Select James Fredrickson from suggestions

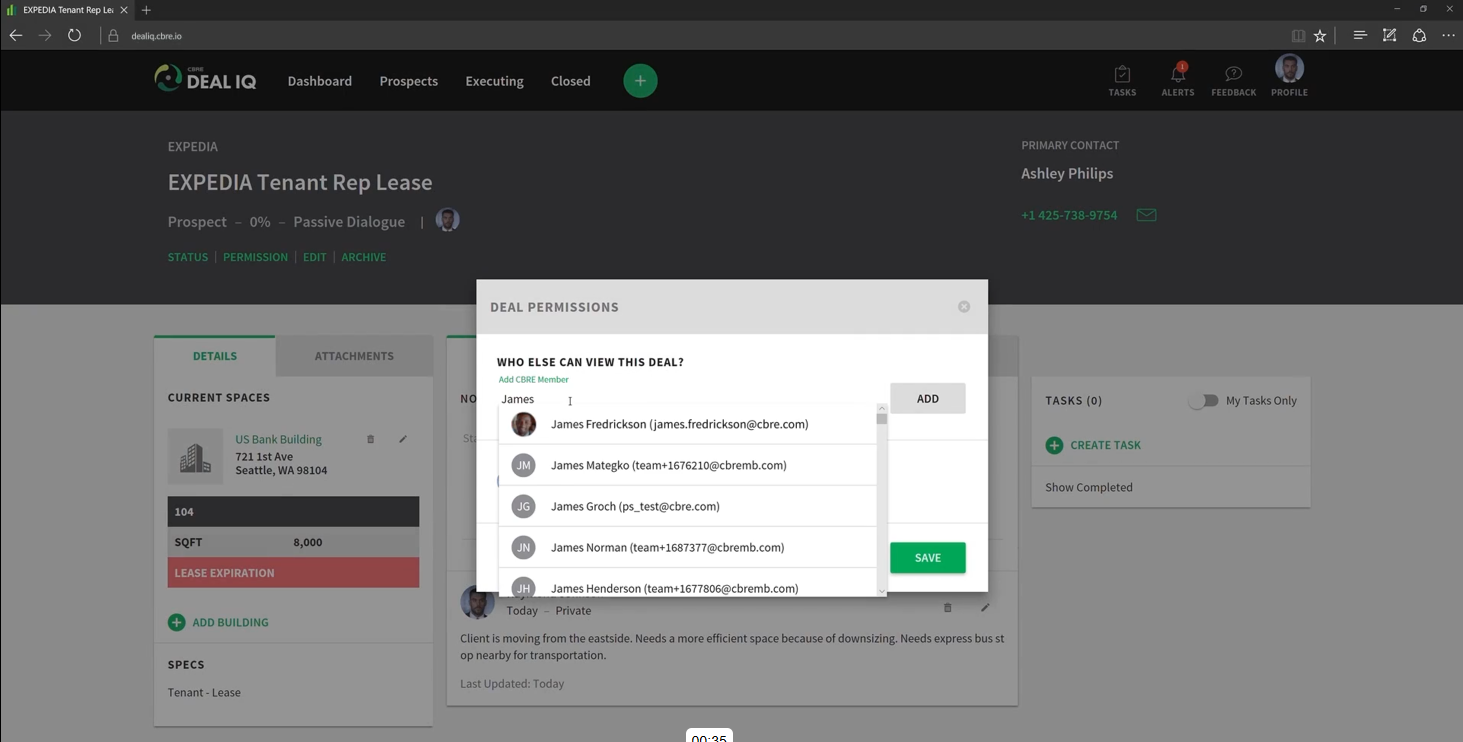pos(687,424)
